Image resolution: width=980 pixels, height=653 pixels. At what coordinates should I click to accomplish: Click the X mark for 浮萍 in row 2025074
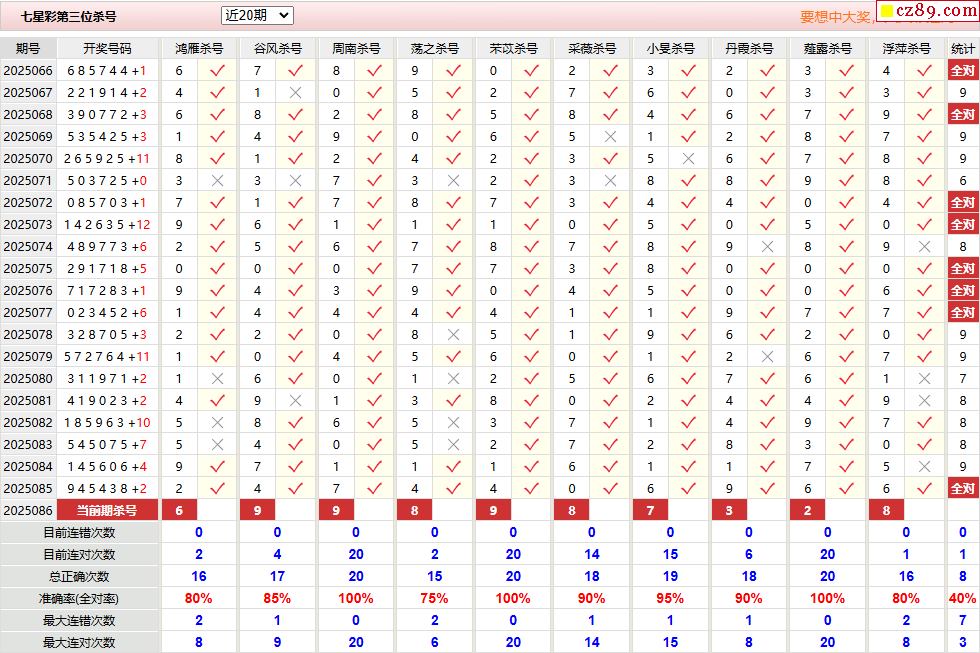coord(924,247)
